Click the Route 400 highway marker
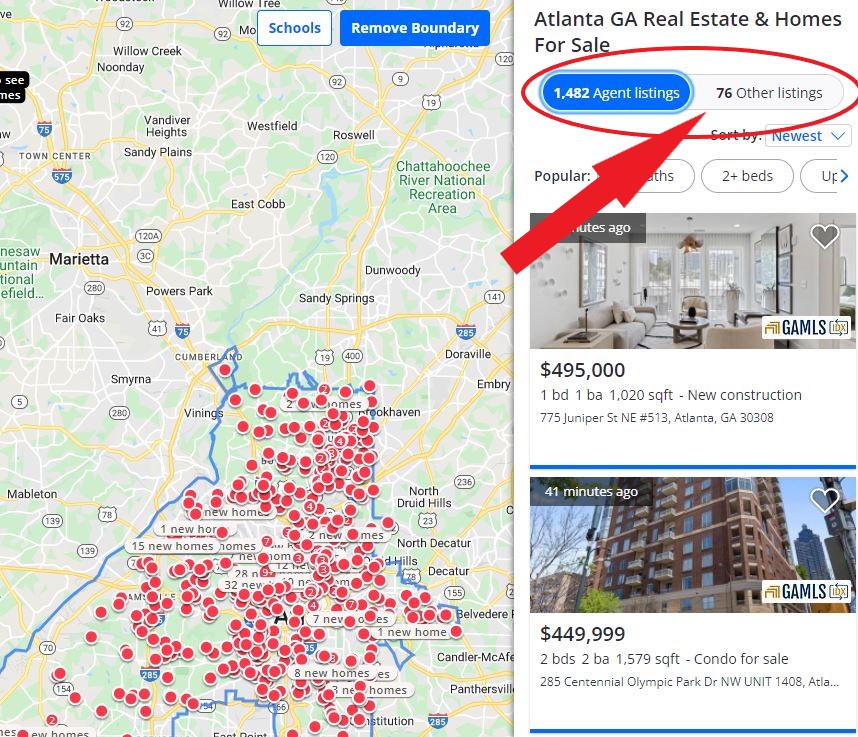The width and height of the screenshot is (858, 737). (x=352, y=356)
